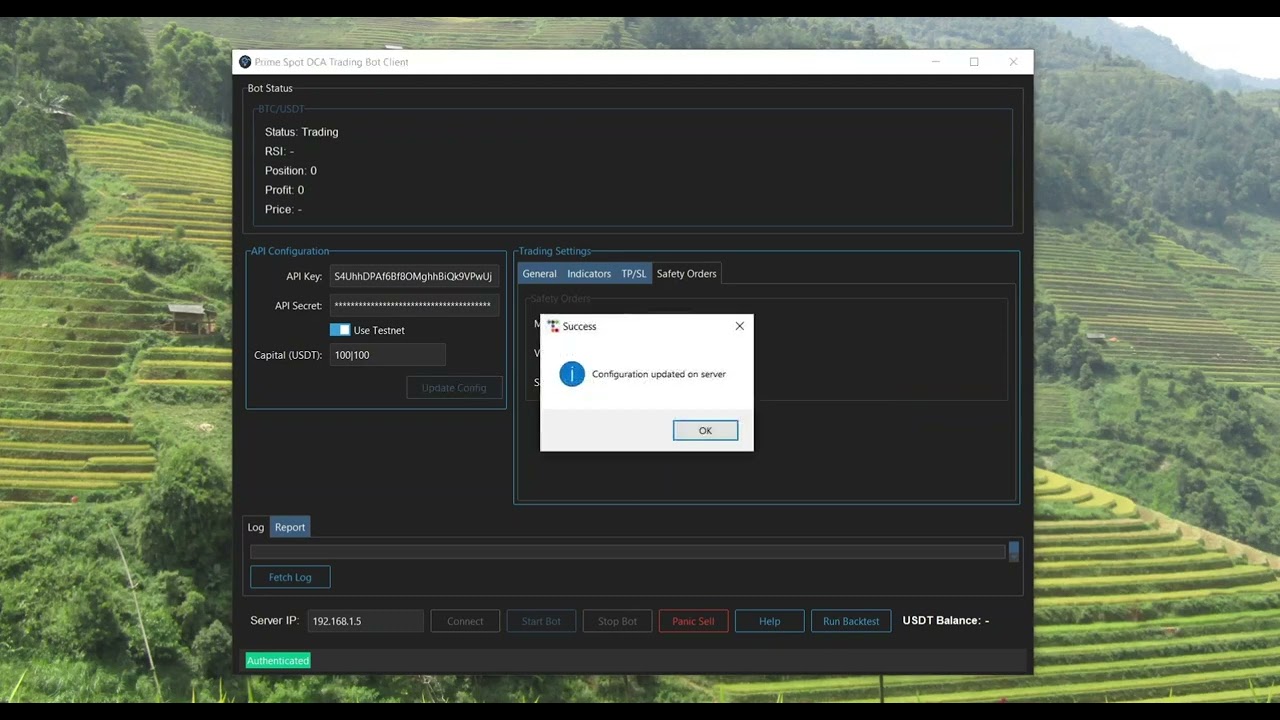The height and width of the screenshot is (720, 1280).
Task: Close the trading bot window
Action: pos(1013,62)
